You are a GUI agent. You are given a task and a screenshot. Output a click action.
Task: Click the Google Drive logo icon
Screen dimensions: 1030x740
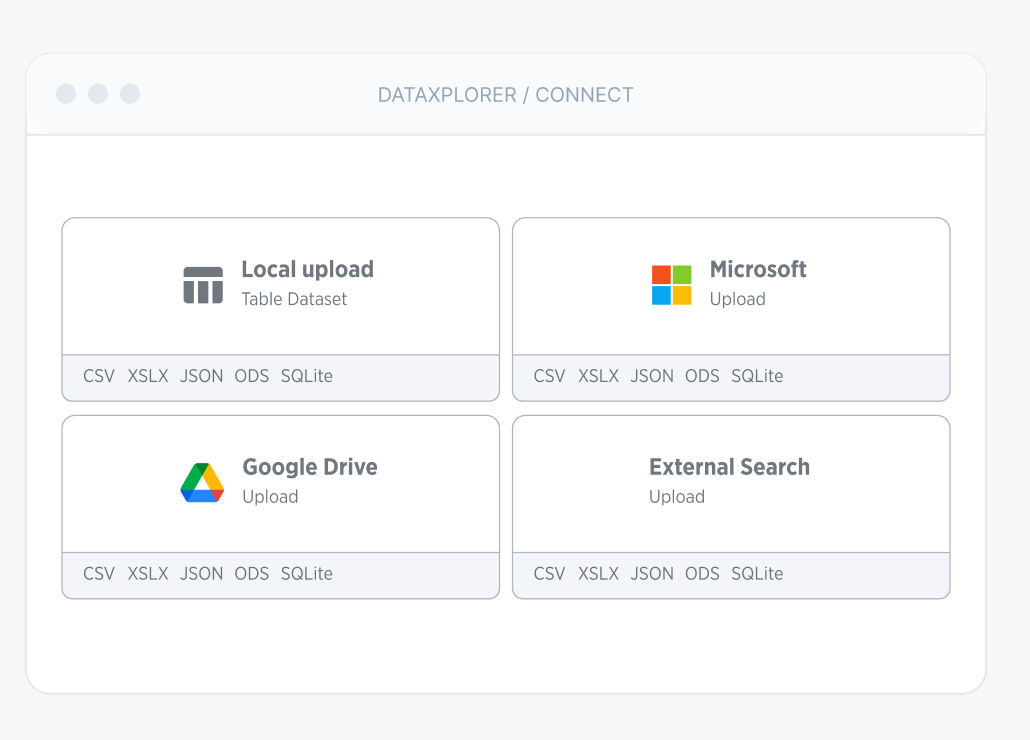coord(202,483)
